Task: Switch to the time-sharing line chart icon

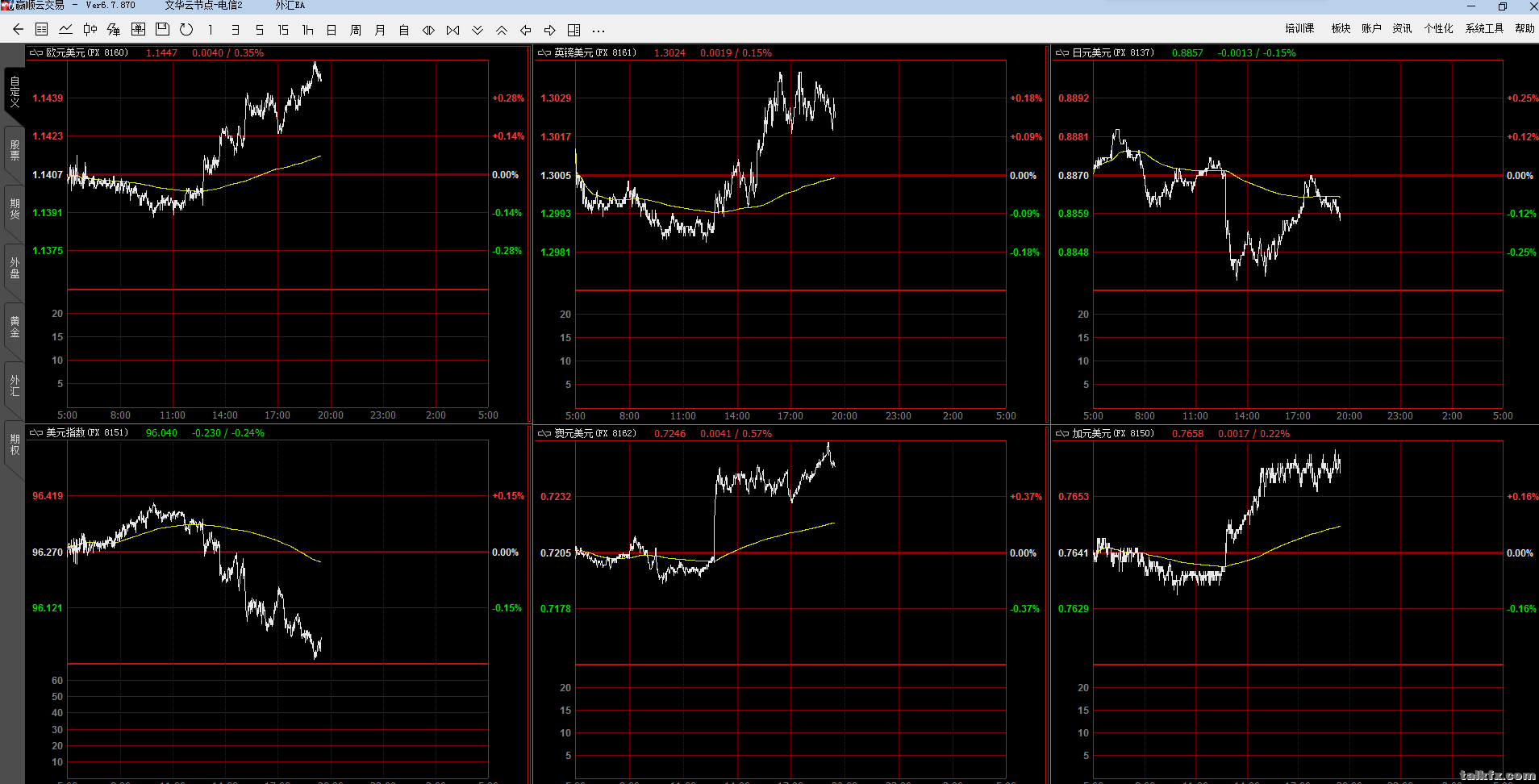Action: pyautogui.click(x=66, y=30)
